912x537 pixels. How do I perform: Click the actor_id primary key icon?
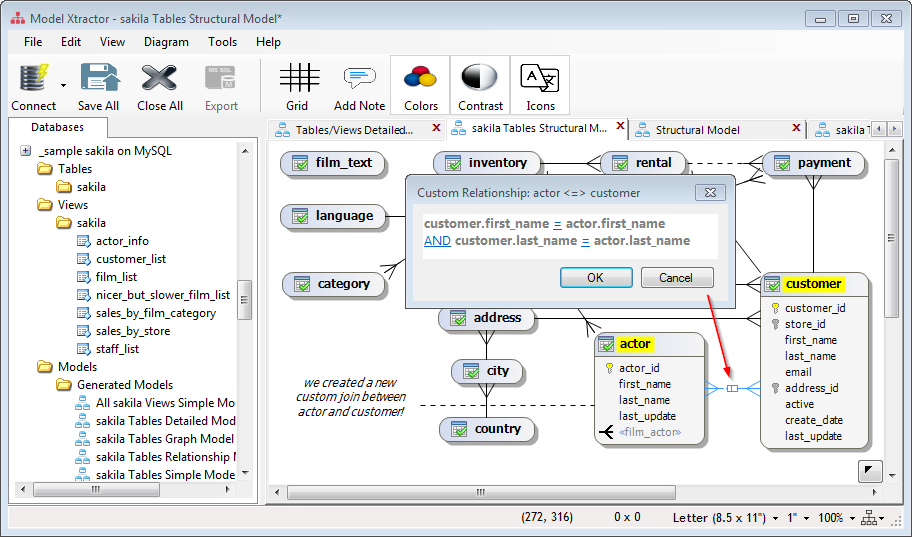point(609,368)
